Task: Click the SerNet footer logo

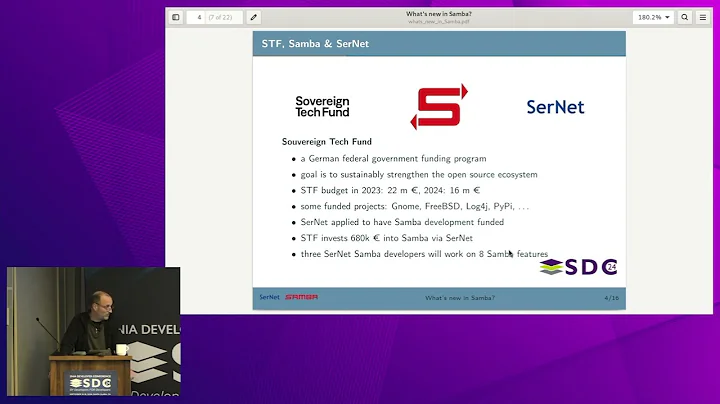Action: [x=270, y=297]
